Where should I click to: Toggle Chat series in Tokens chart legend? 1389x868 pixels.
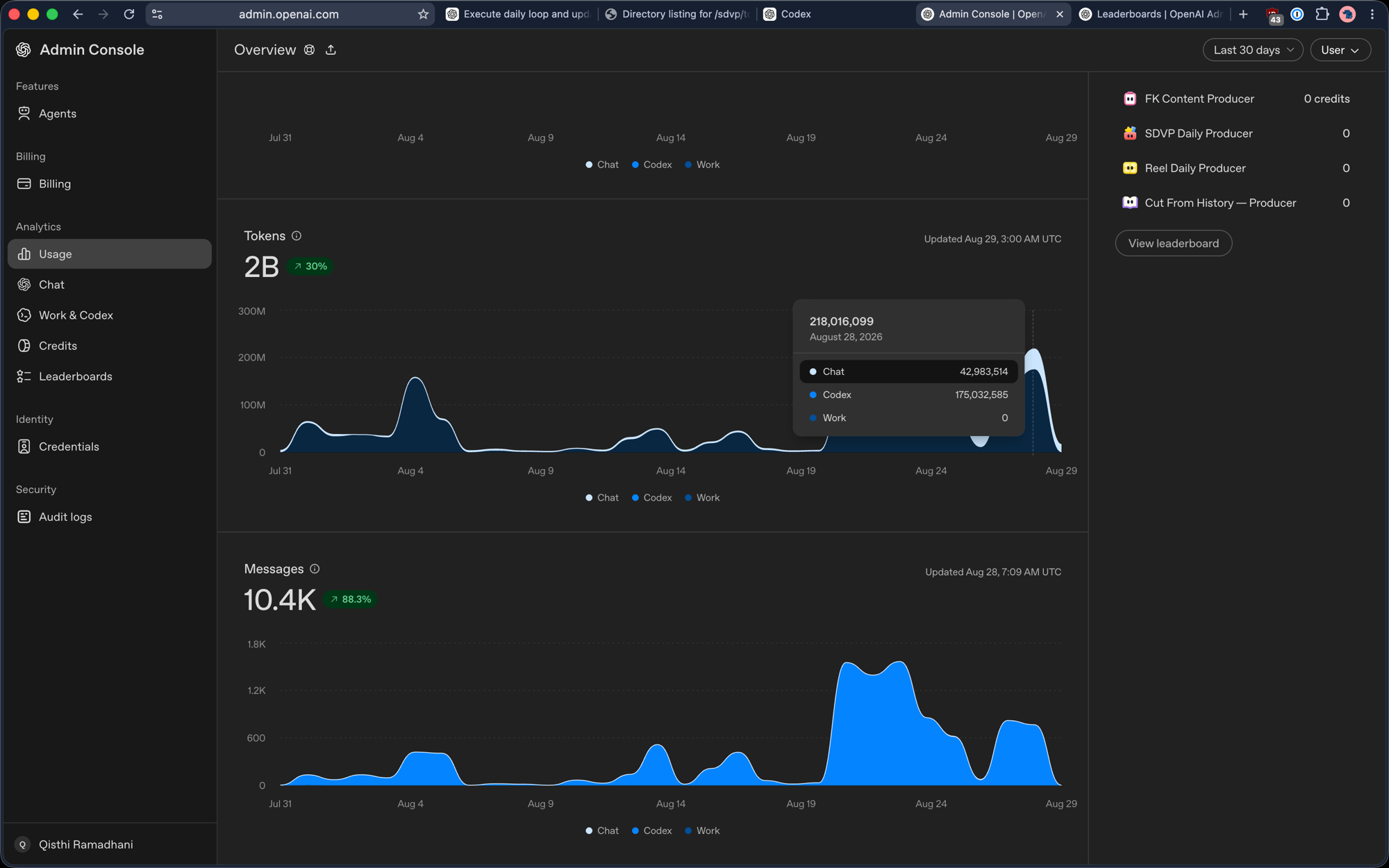click(602, 498)
